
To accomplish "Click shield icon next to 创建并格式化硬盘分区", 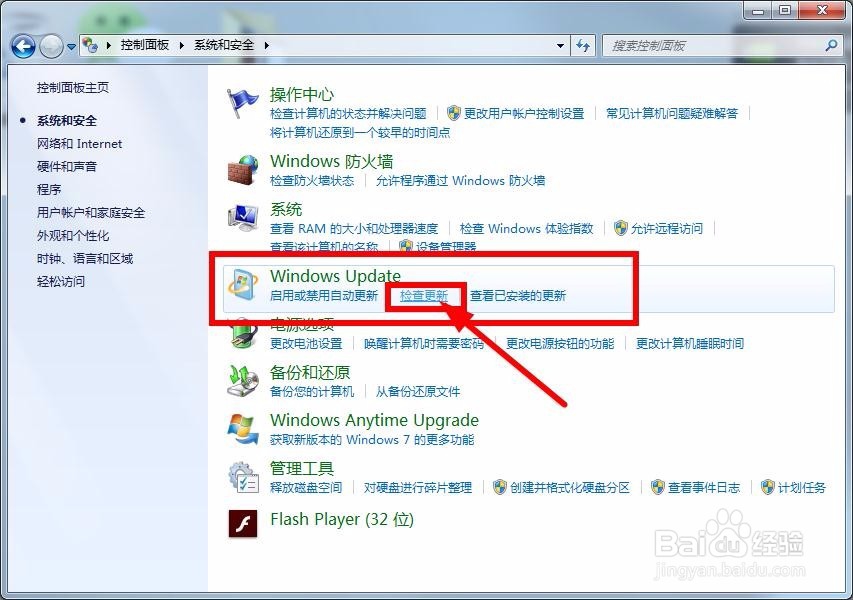I will click(x=500, y=487).
